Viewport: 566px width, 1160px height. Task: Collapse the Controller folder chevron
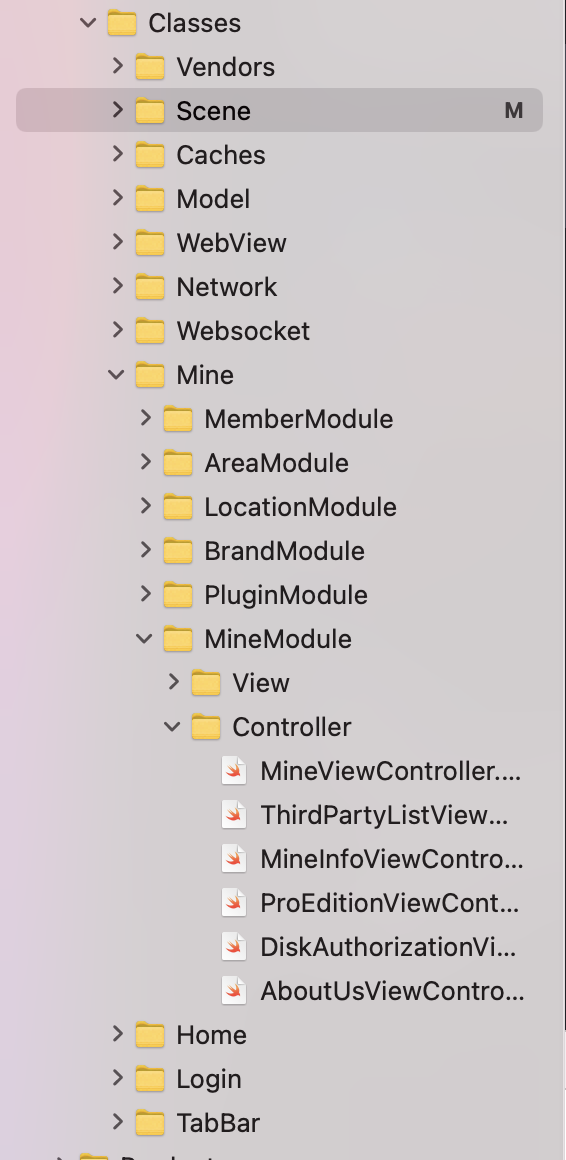point(172,726)
